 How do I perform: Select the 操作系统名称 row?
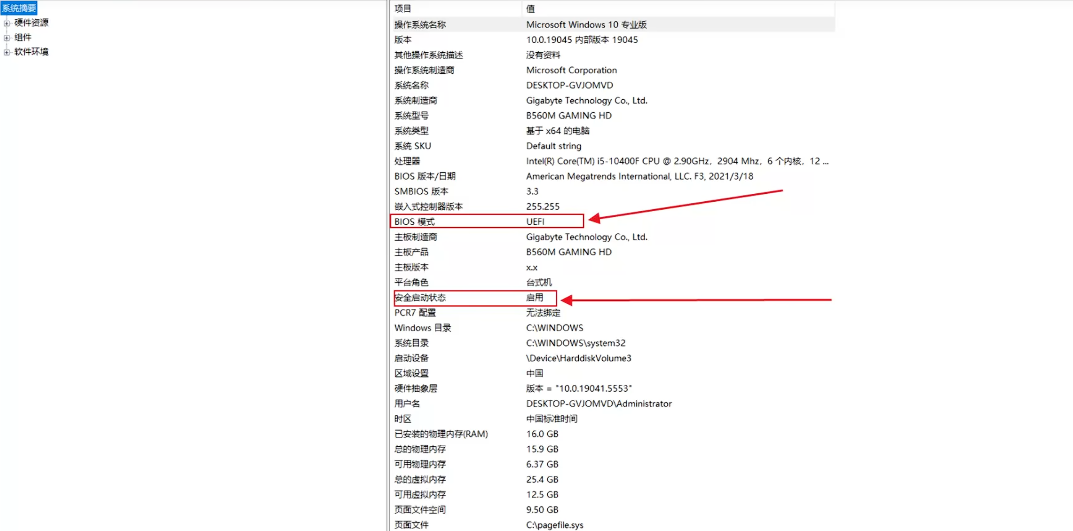pos(420,24)
